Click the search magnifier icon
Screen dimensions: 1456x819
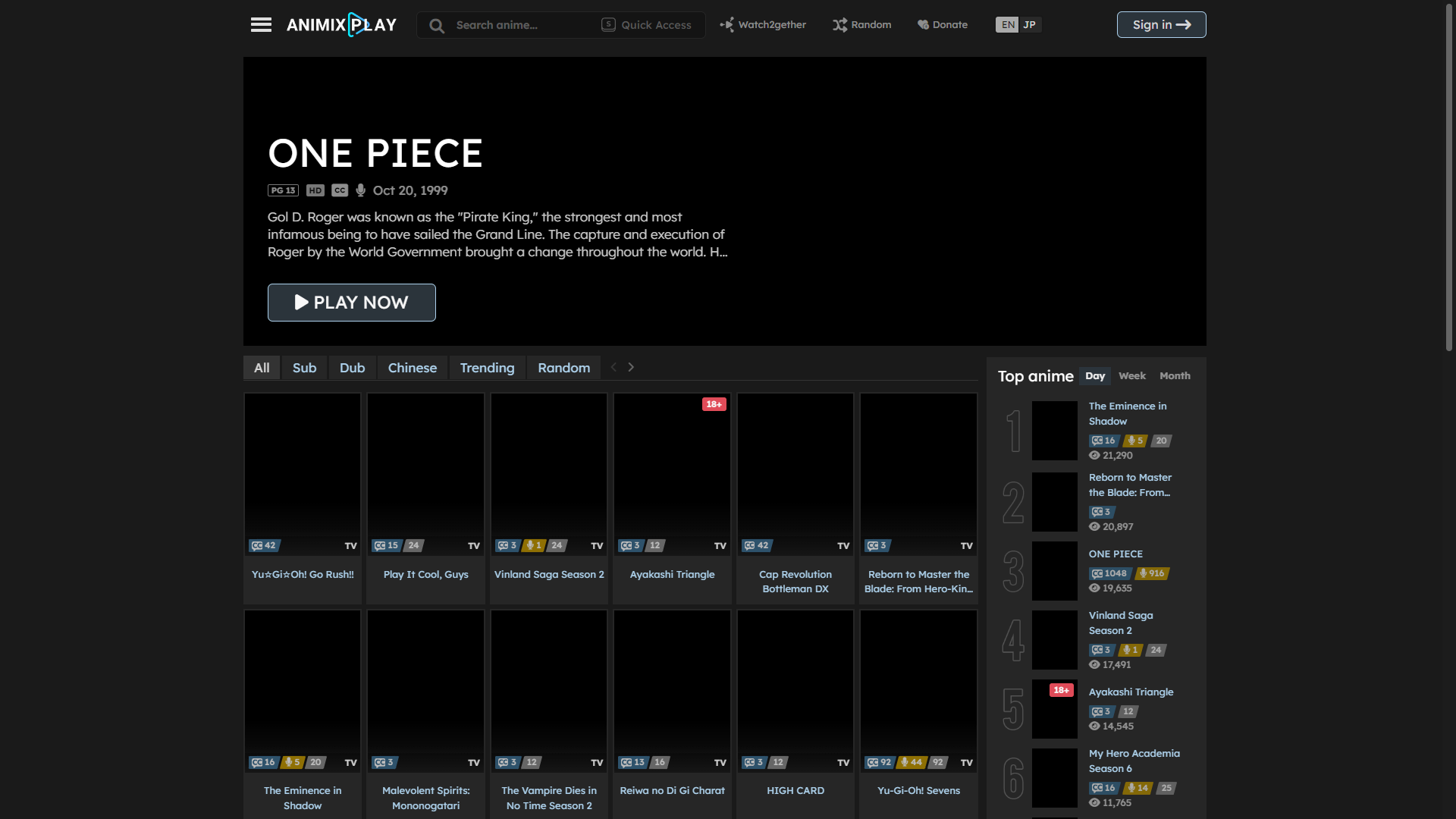pos(435,24)
